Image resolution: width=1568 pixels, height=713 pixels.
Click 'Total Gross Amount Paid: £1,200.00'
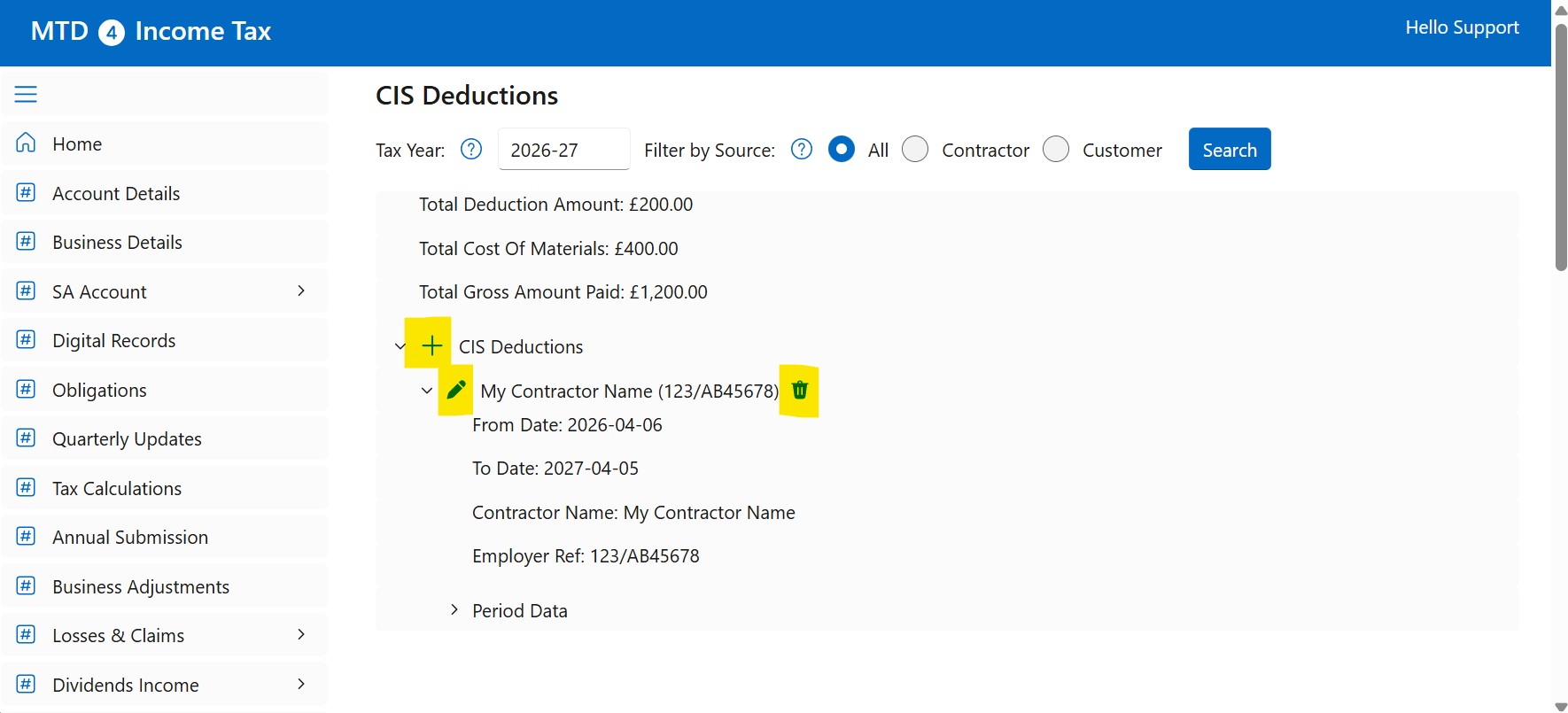(x=563, y=292)
